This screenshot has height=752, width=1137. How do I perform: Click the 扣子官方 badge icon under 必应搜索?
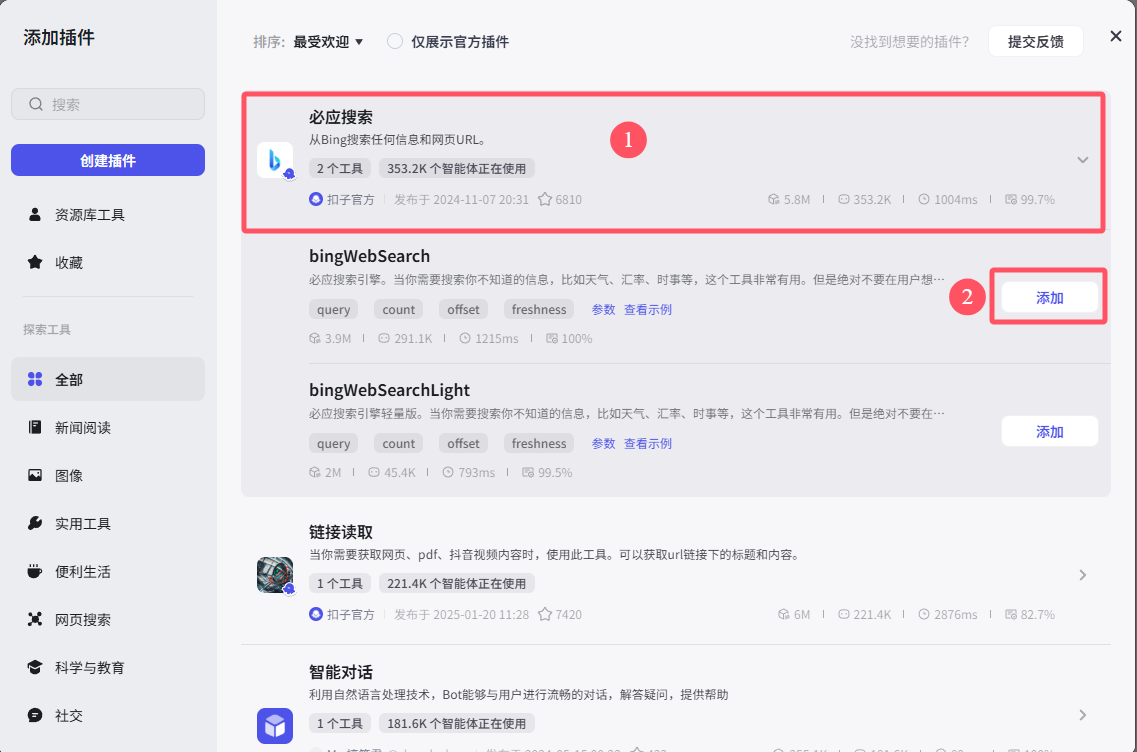pyautogui.click(x=315, y=199)
